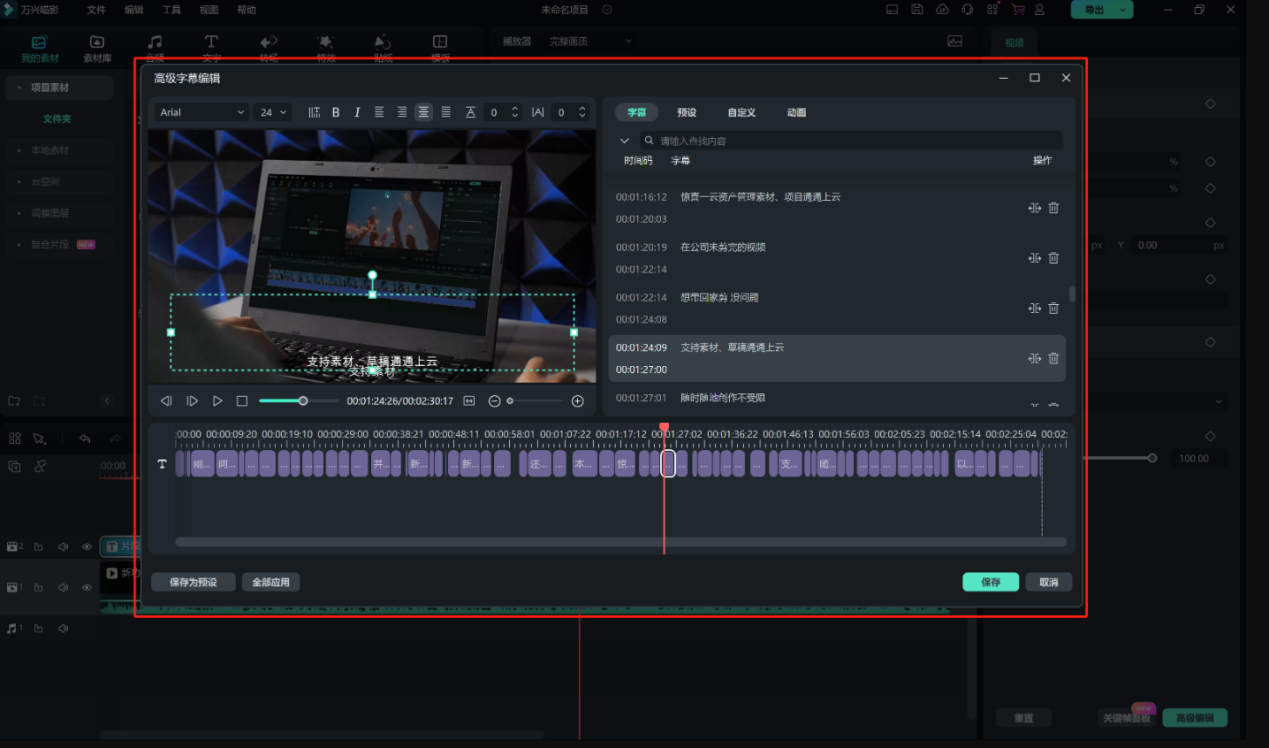The image size is (1269, 748).
Task: Click zoom-out minus icon in preview toolbar
Action: pyautogui.click(x=494, y=401)
